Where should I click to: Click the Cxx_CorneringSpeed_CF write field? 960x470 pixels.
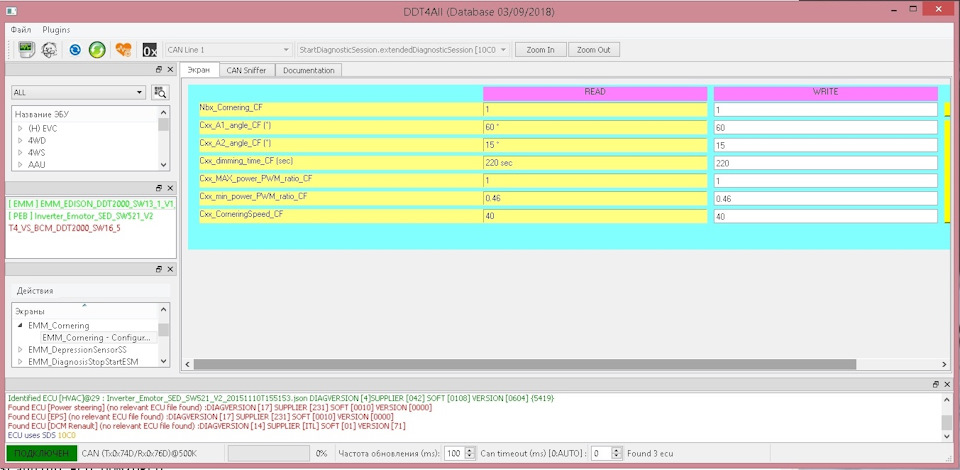click(825, 216)
